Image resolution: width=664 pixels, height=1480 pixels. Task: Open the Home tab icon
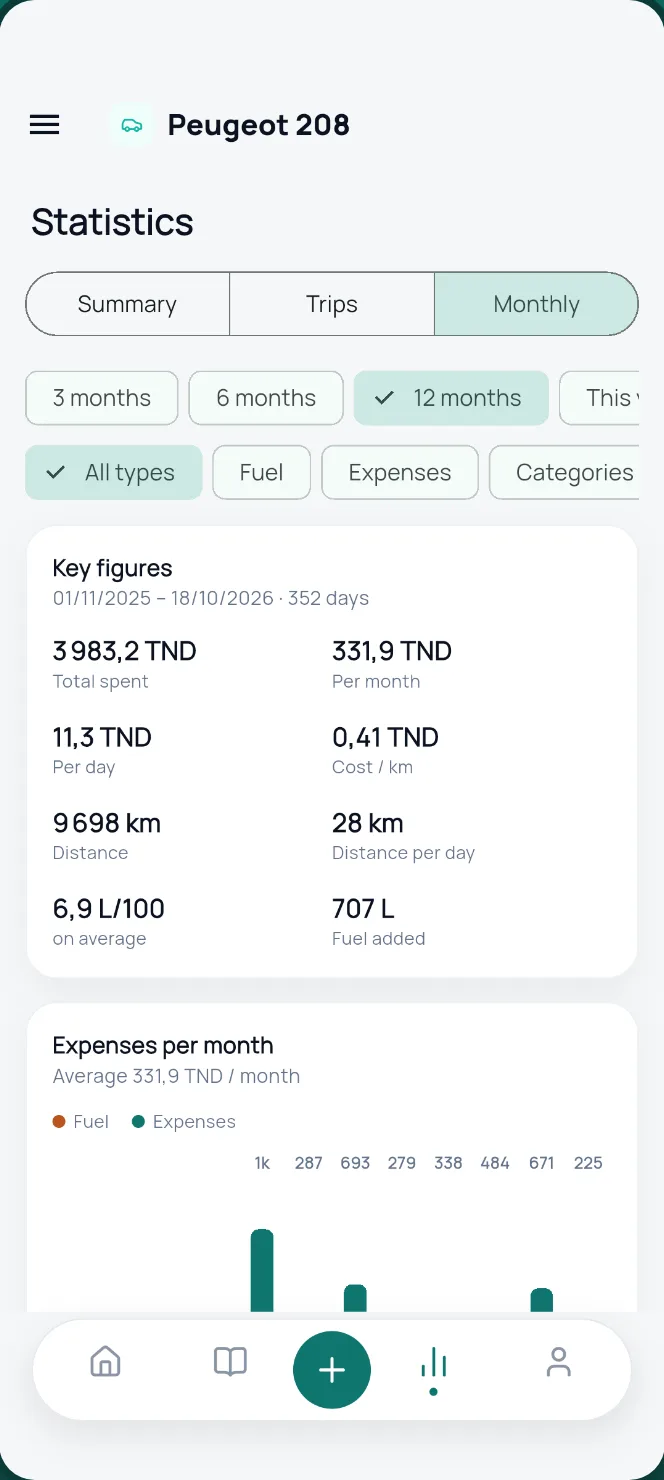pyautogui.click(x=105, y=1361)
